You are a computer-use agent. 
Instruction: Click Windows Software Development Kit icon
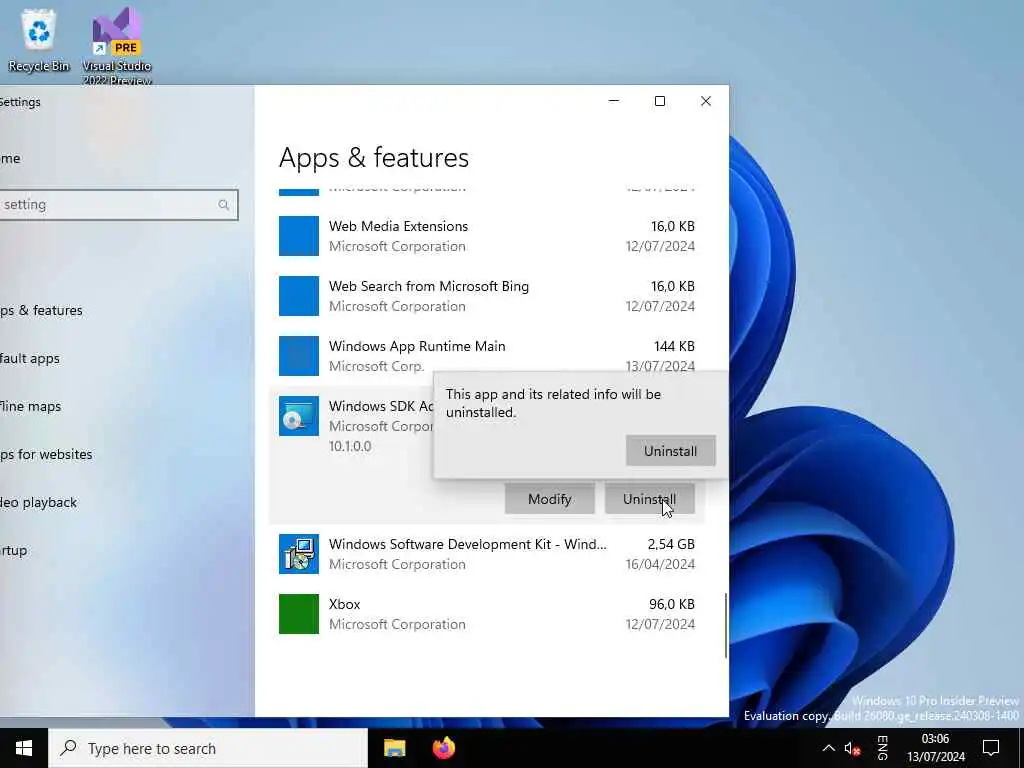pos(298,554)
